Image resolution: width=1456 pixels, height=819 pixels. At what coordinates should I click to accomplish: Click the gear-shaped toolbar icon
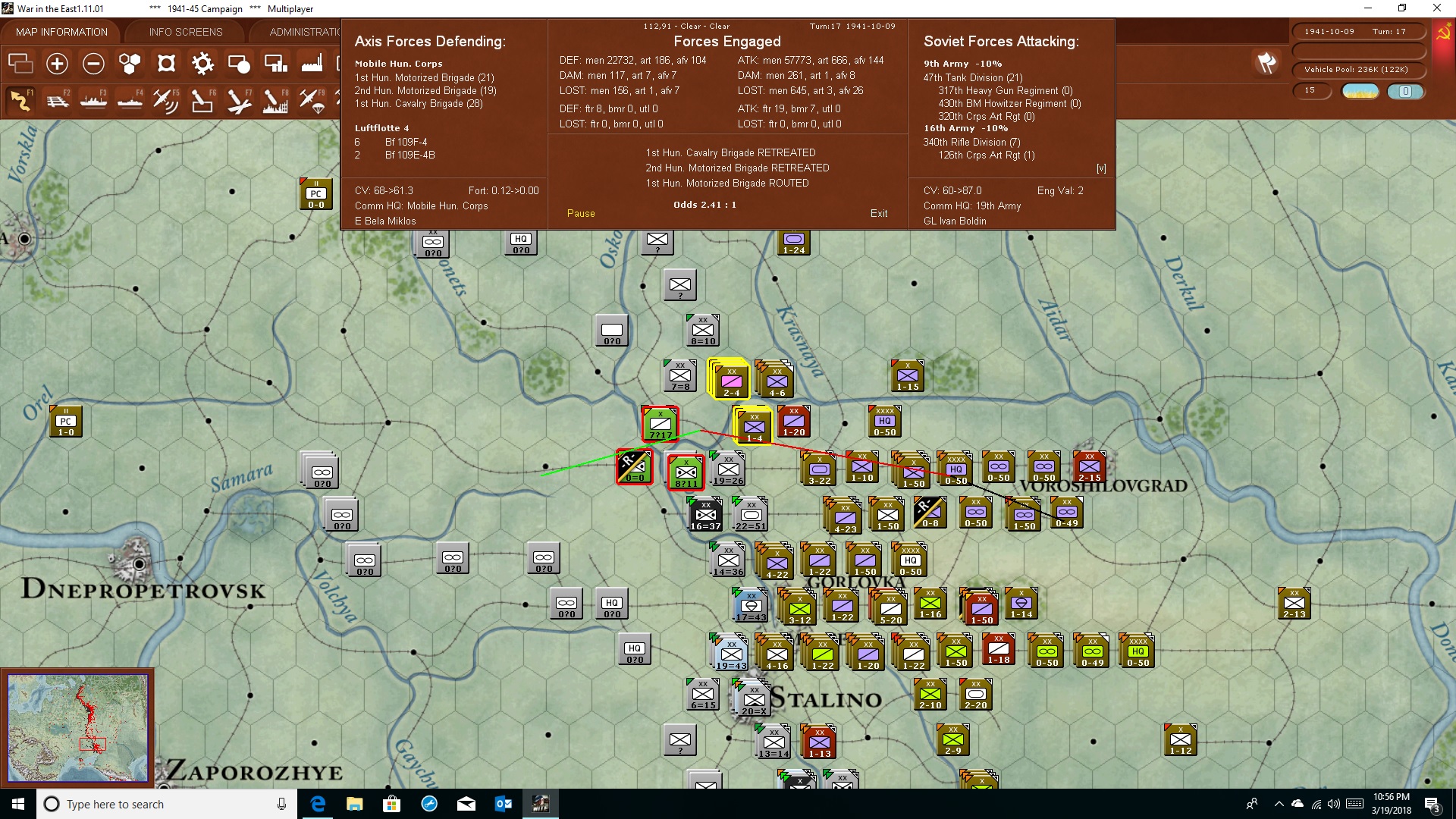(x=202, y=64)
